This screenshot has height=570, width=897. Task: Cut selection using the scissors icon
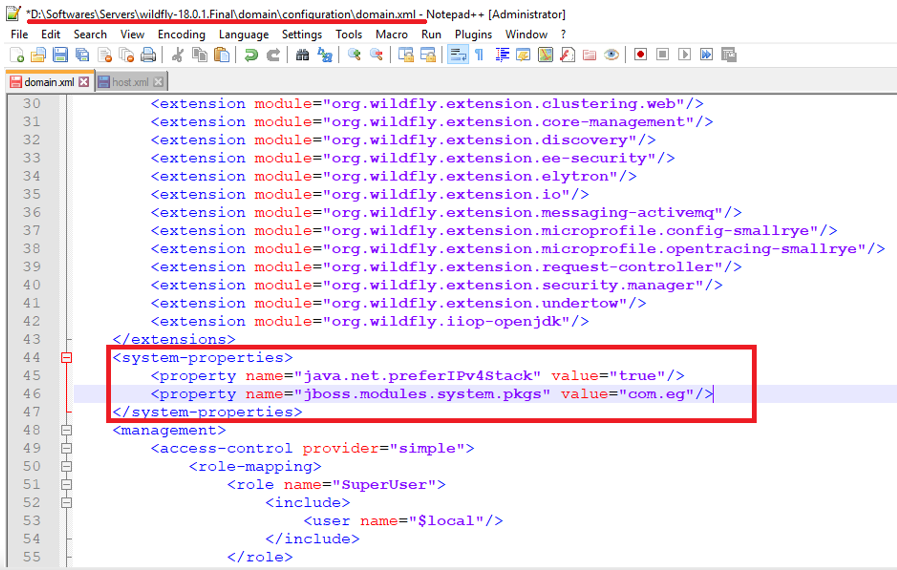pyautogui.click(x=177, y=55)
